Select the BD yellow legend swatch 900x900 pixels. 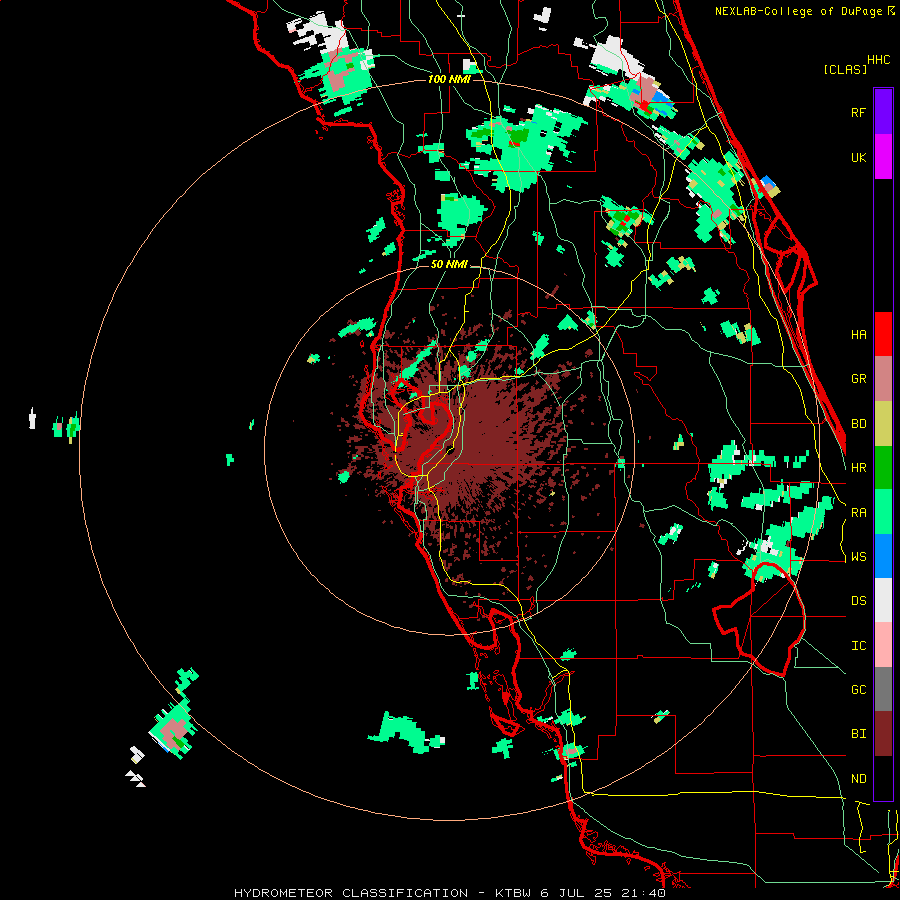coord(883,423)
